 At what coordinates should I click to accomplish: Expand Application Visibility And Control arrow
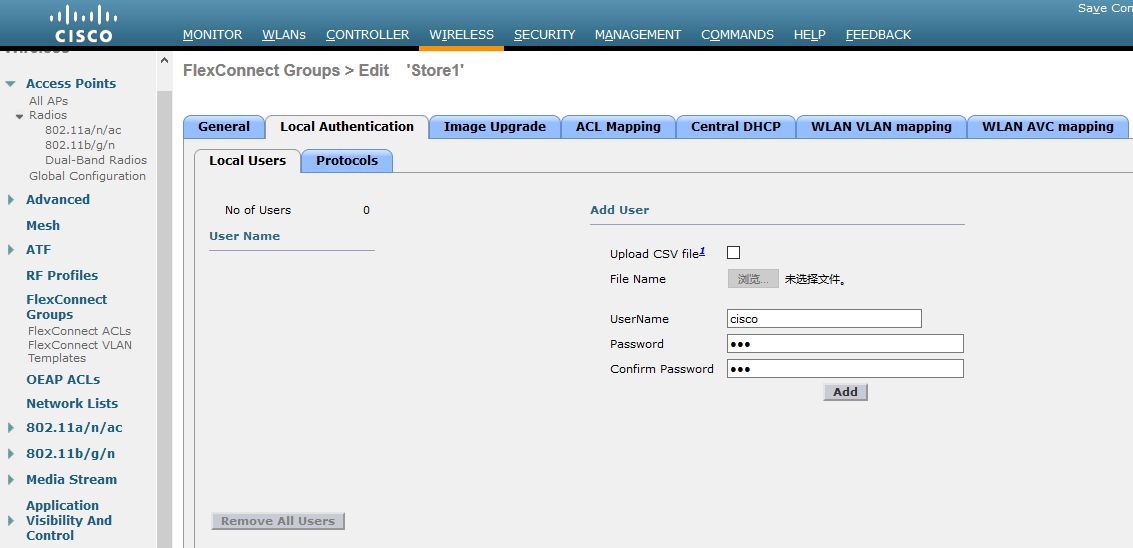(x=11, y=521)
